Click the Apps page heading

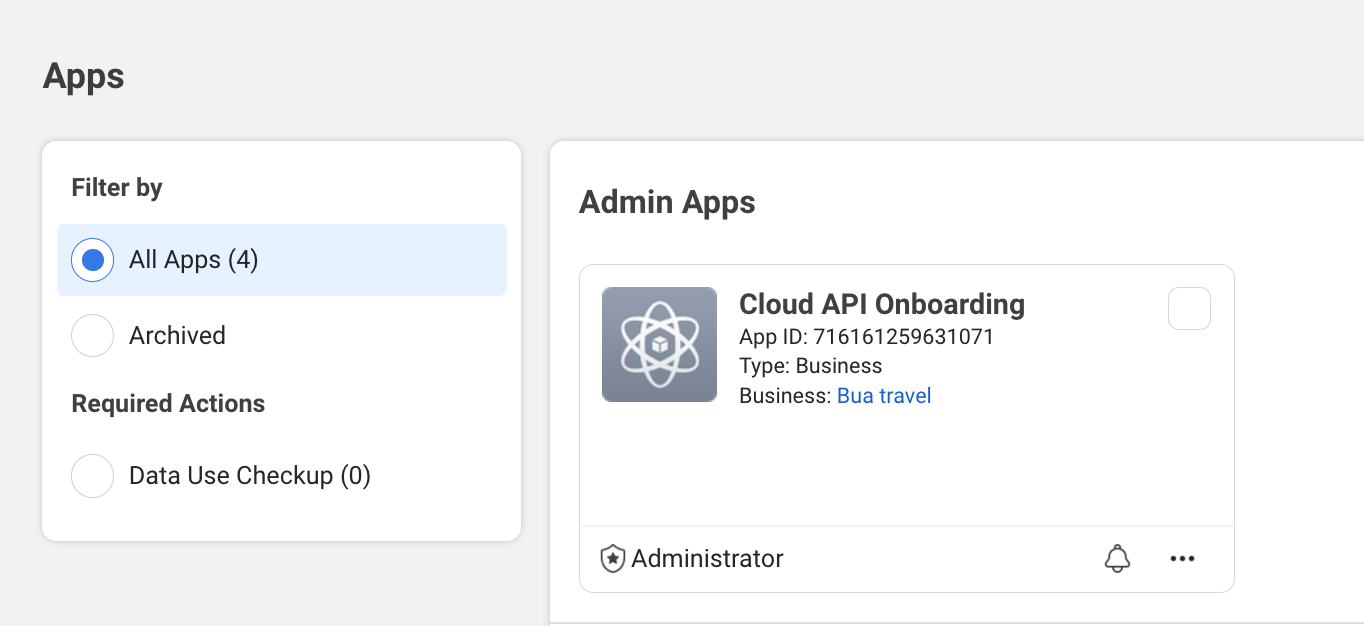83,76
